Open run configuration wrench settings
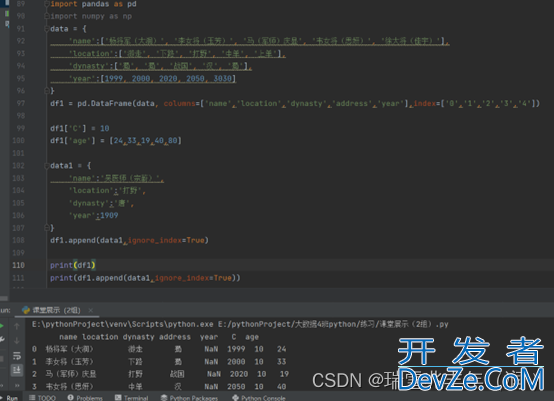 pos(2,340)
